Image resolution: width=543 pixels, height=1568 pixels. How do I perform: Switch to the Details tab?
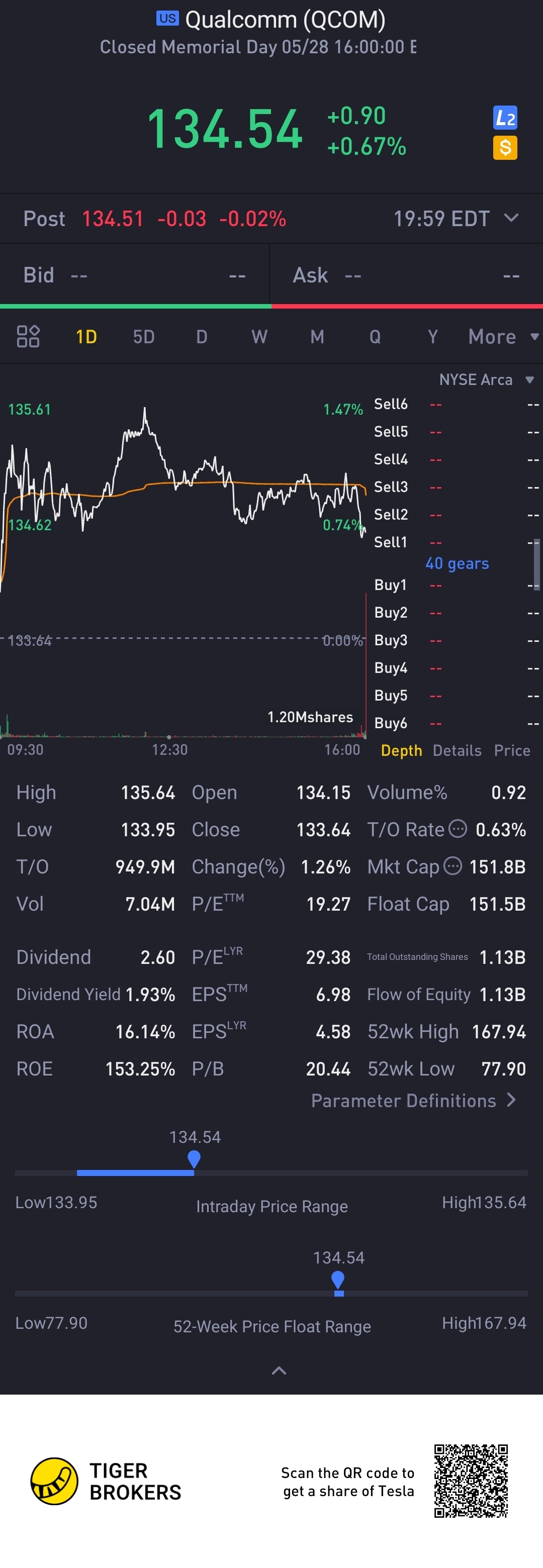457,750
